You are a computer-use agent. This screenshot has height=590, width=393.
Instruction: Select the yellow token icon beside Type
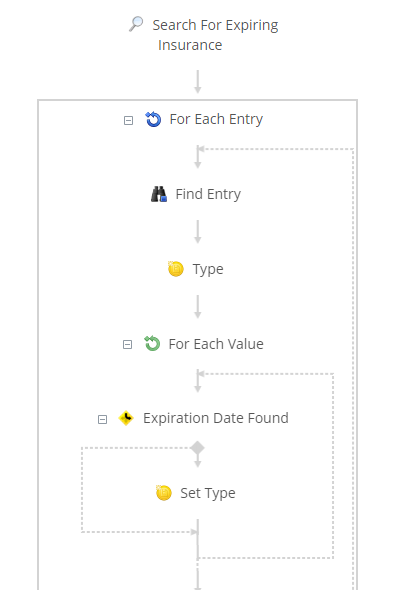[x=176, y=269]
